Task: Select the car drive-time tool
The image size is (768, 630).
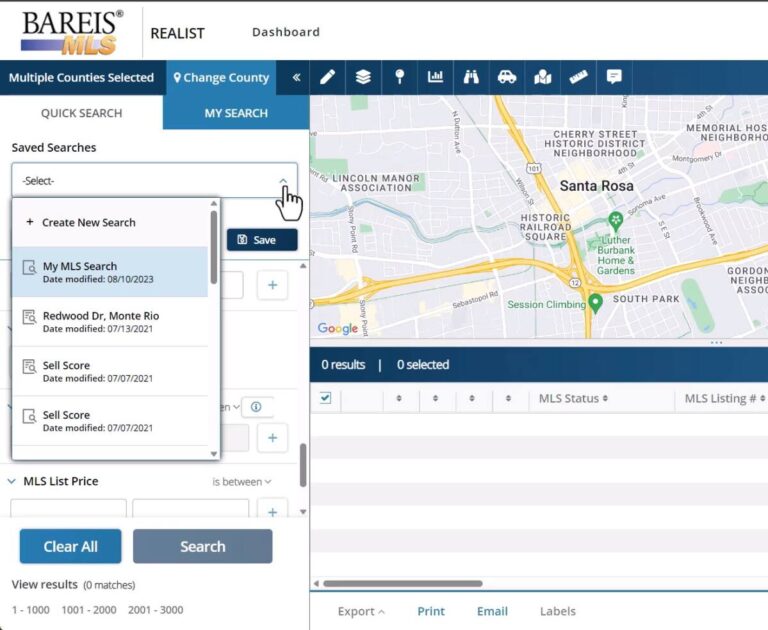Action: coord(507,77)
